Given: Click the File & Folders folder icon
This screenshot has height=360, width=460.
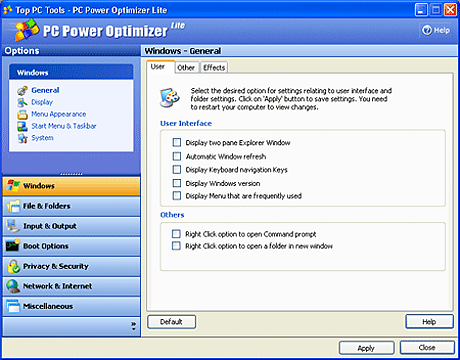Looking at the screenshot, I should point(13,206).
